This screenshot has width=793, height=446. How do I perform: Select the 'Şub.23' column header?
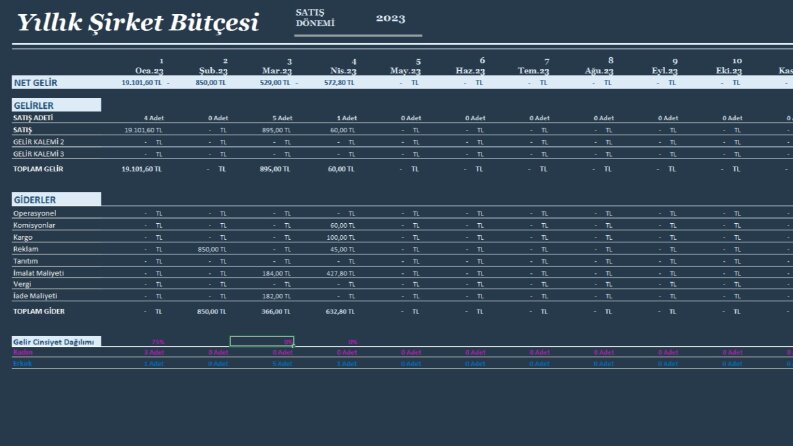[213, 71]
